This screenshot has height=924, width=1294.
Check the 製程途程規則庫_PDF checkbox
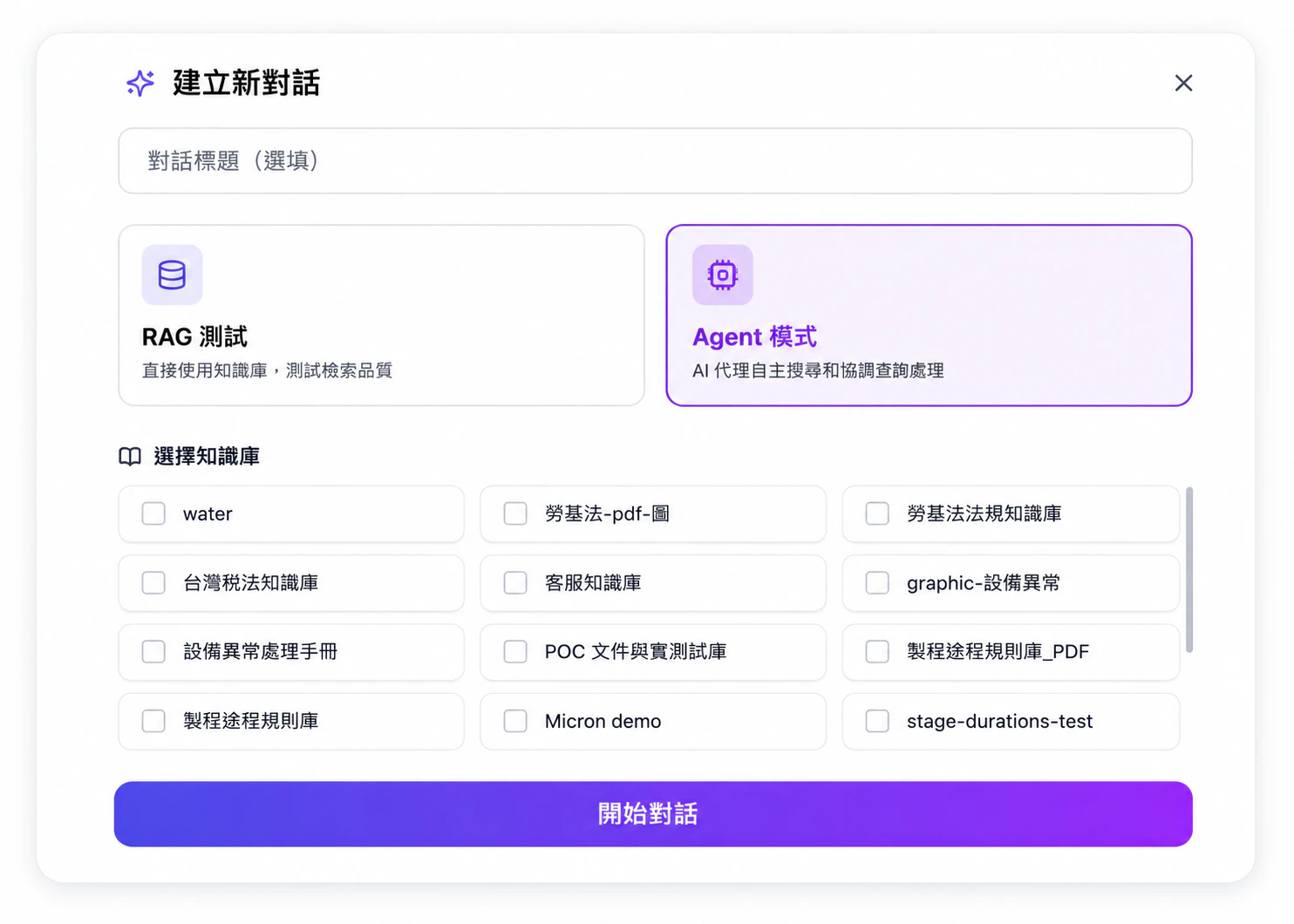coord(877,651)
